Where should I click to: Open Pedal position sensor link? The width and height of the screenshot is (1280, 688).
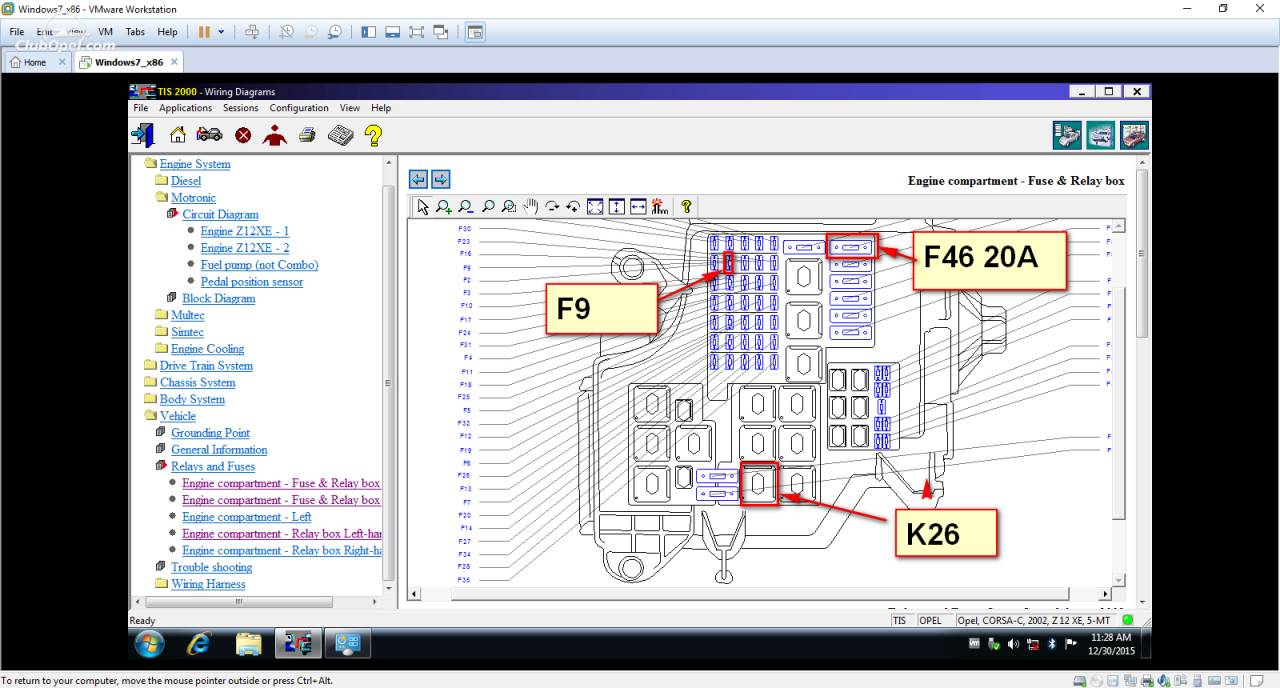[251, 282]
